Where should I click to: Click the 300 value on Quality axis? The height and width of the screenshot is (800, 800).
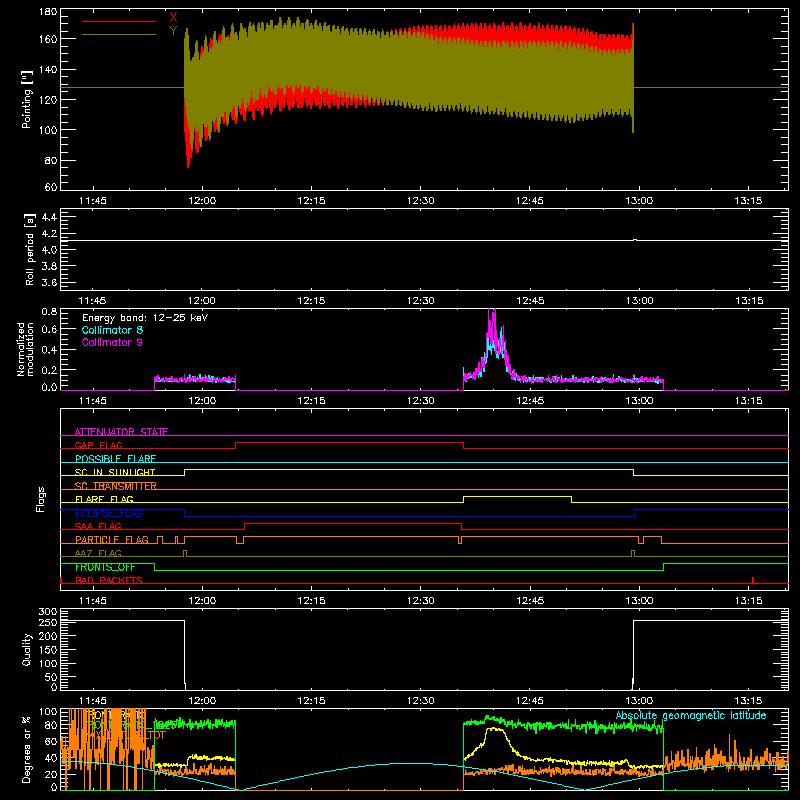click(48, 612)
